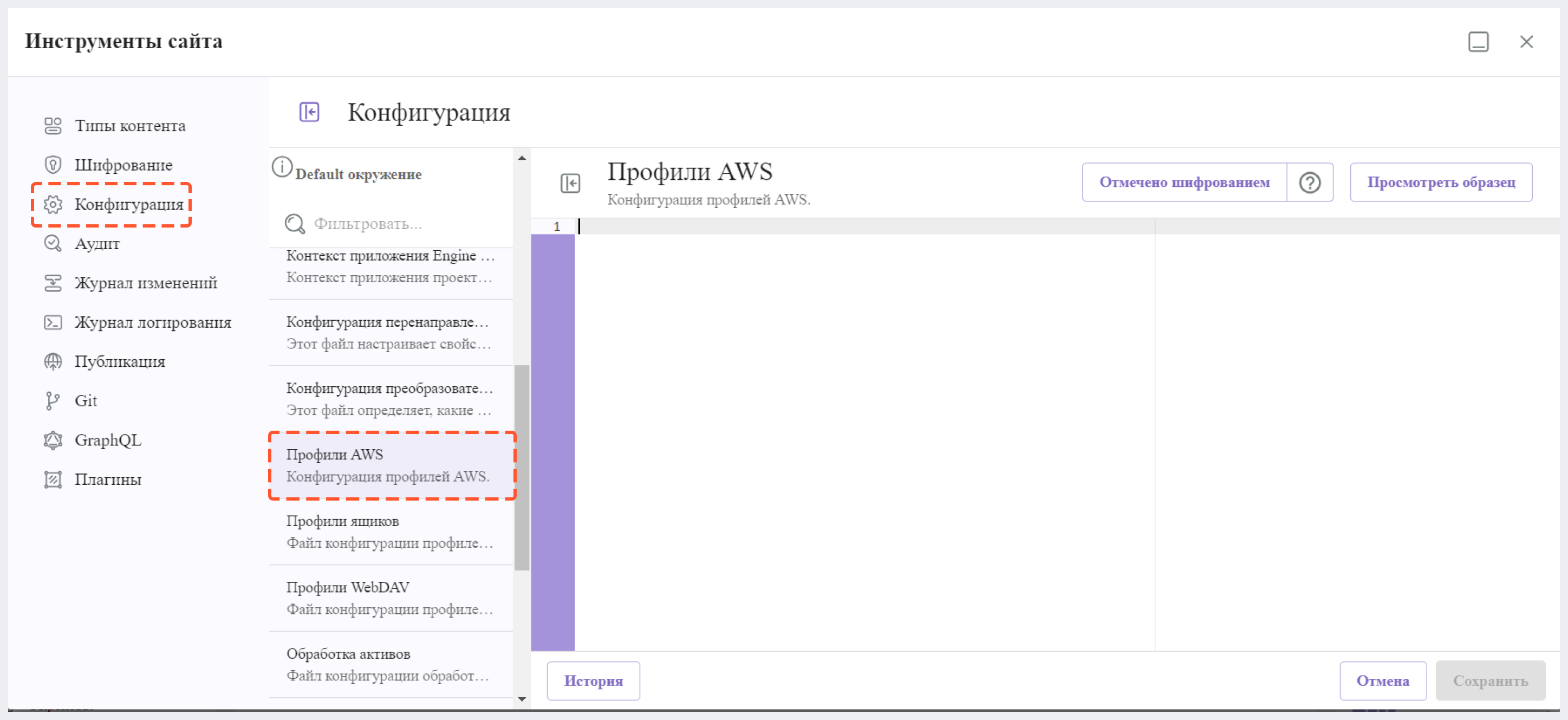
Task: Click the info icon near Default окружение
Action: (282, 167)
